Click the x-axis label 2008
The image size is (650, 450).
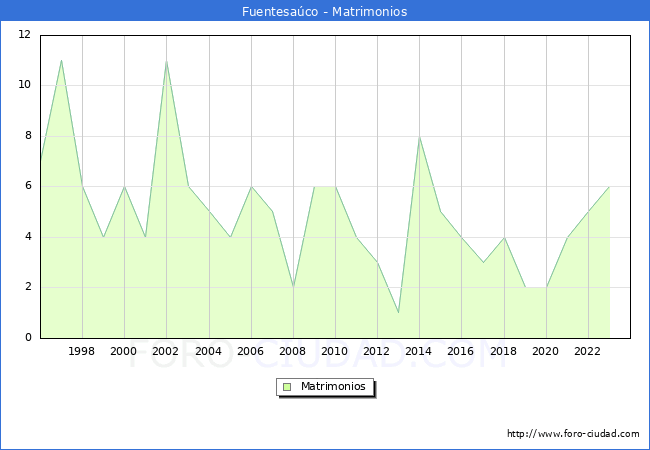click(293, 351)
